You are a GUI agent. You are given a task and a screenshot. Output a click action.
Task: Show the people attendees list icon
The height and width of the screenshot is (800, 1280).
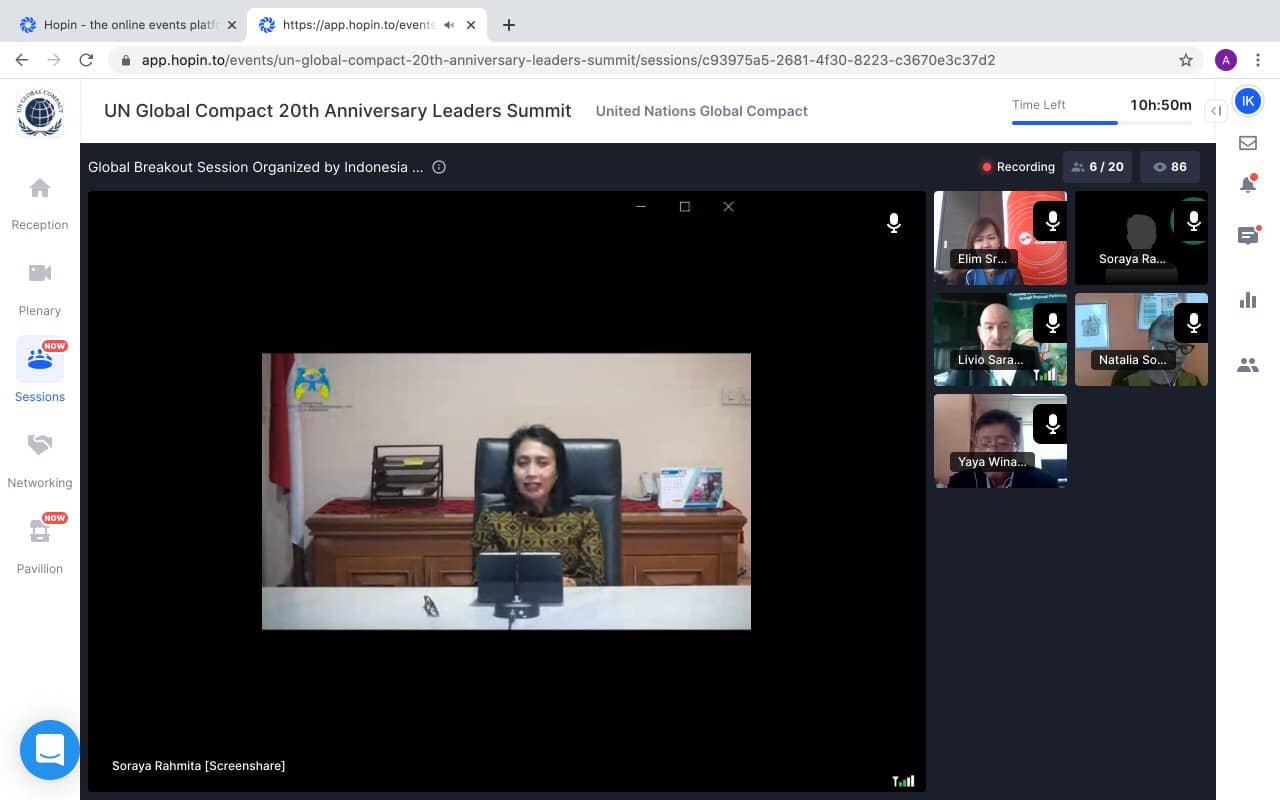pos(1248,366)
